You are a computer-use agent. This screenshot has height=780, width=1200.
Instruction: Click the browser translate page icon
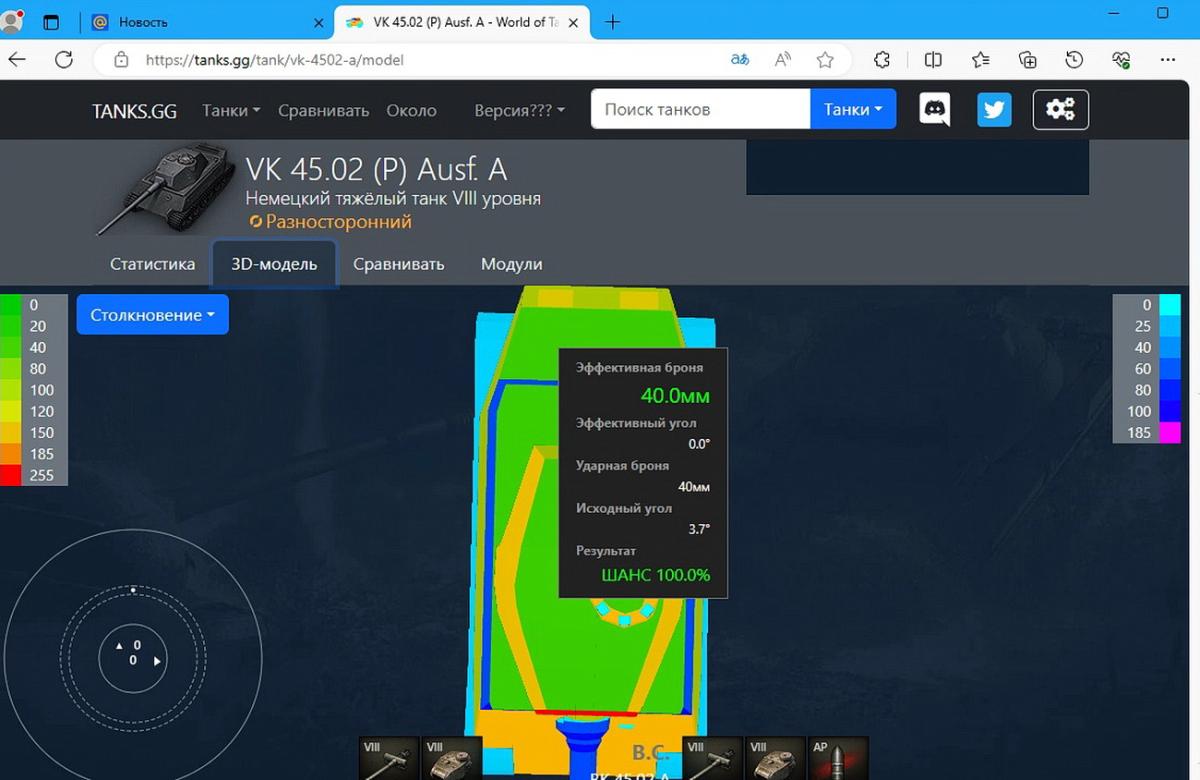(740, 60)
